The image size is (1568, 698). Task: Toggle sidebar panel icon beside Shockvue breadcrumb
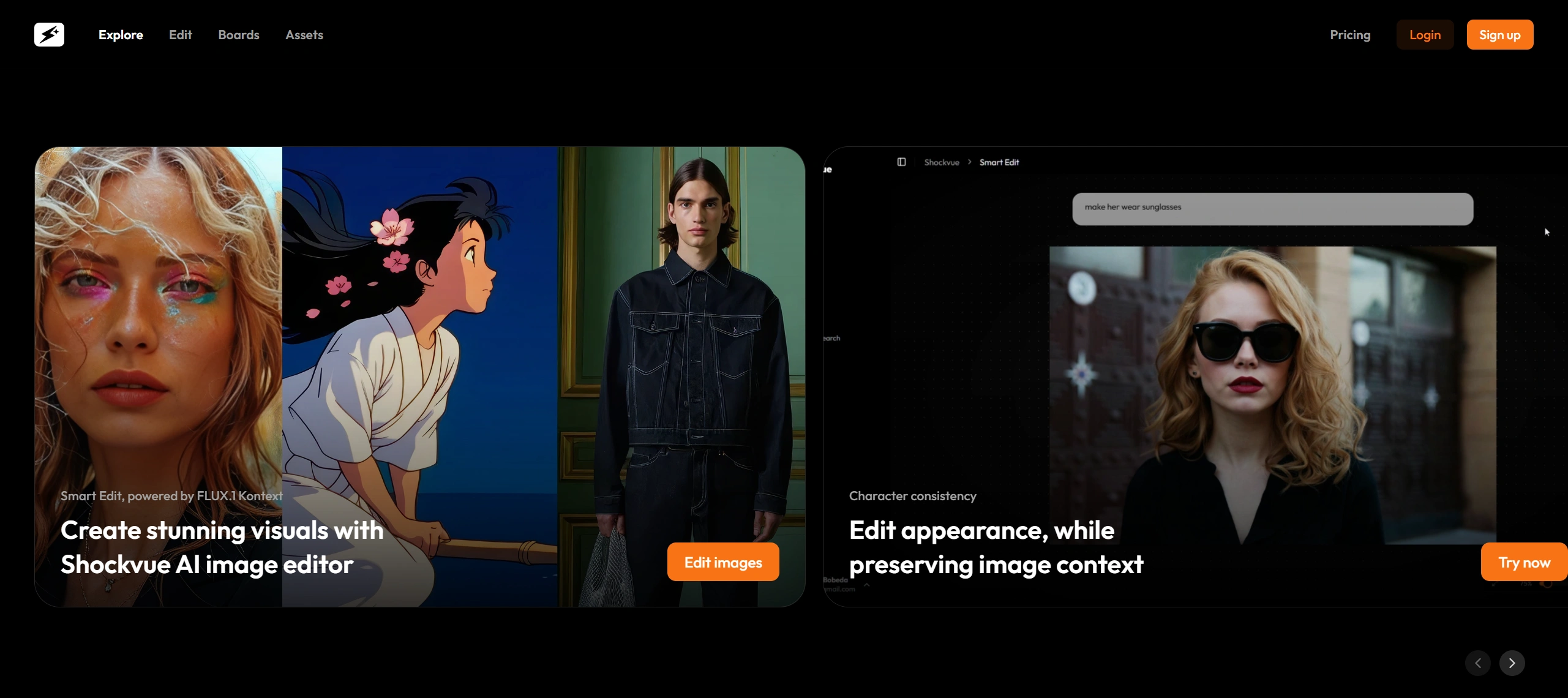tap(901, 162)
